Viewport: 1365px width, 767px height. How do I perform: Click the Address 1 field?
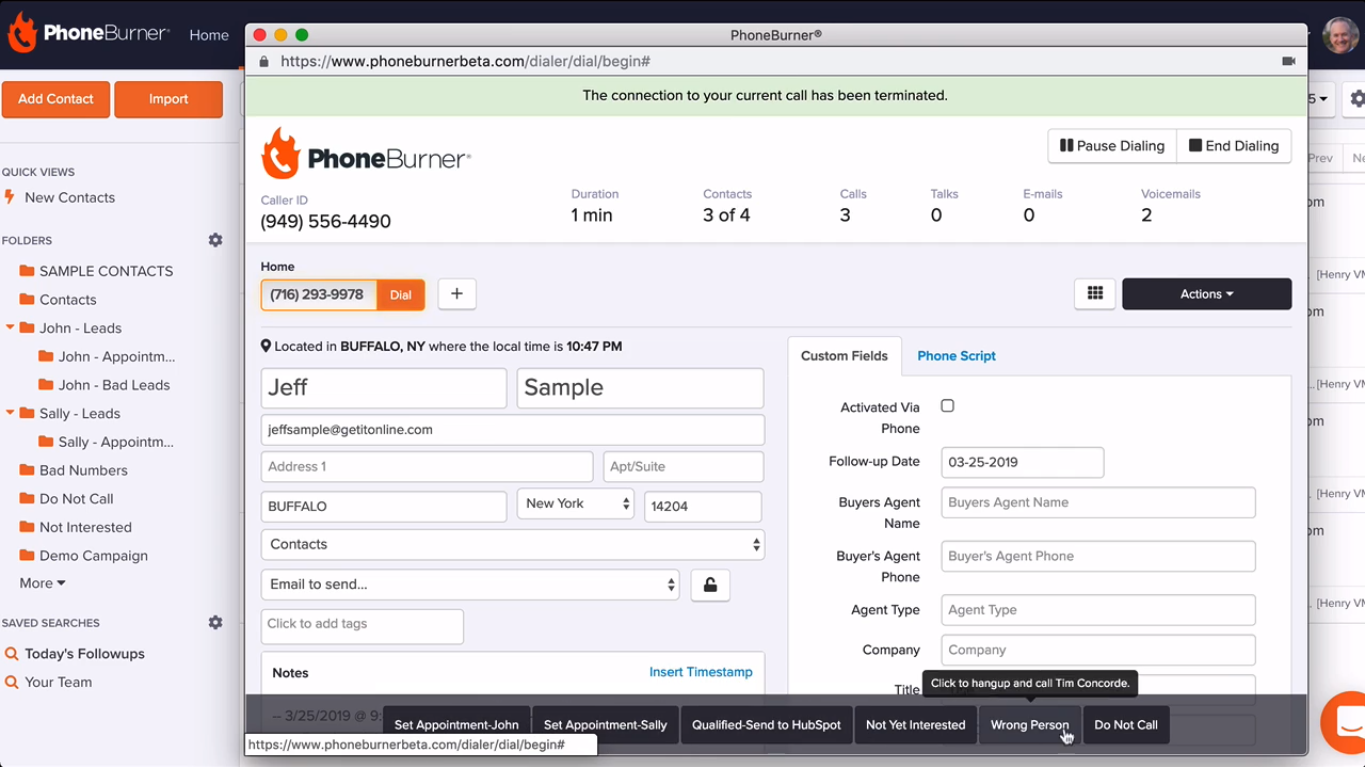tap(427, 467)
